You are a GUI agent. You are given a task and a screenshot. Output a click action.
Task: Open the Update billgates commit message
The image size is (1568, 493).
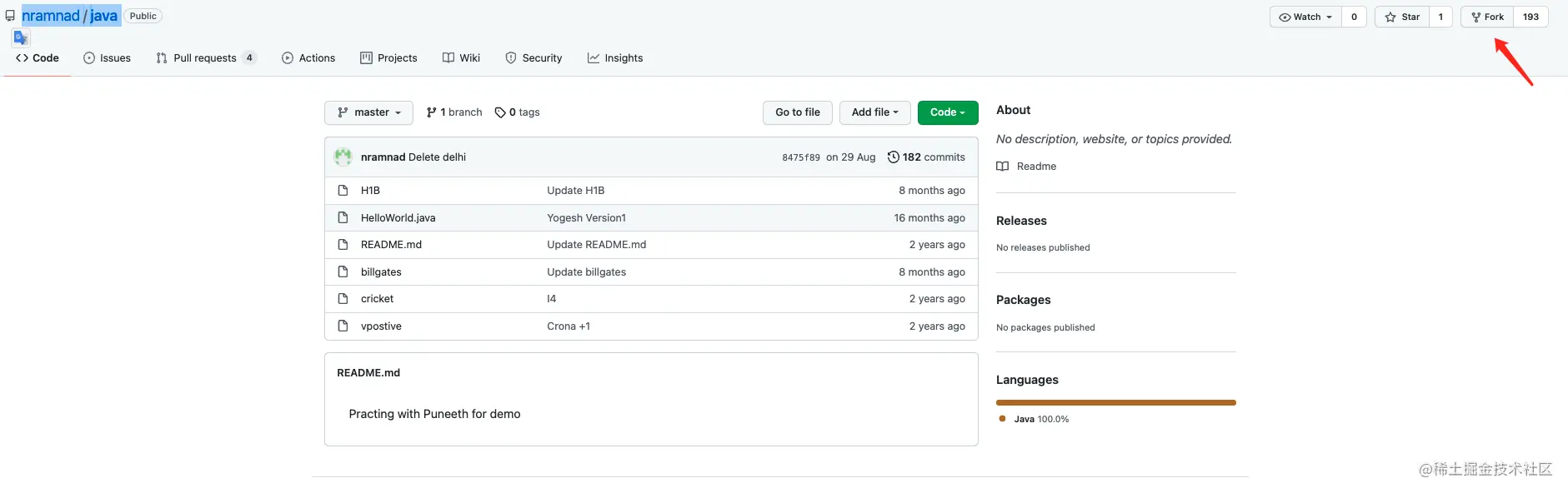[x=586, y=272]
